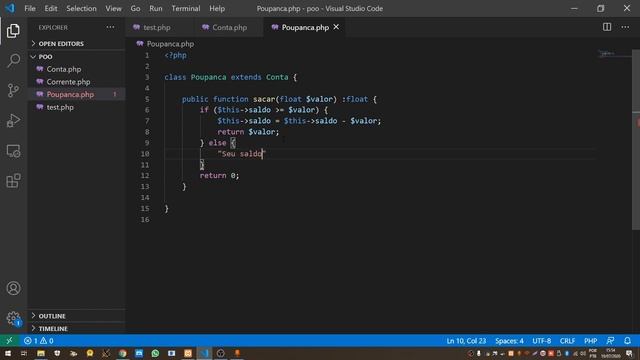Image resolution: width=640 pixels, height=360 pixels.
Task: Open Source Control view
Action: (13, 90)
